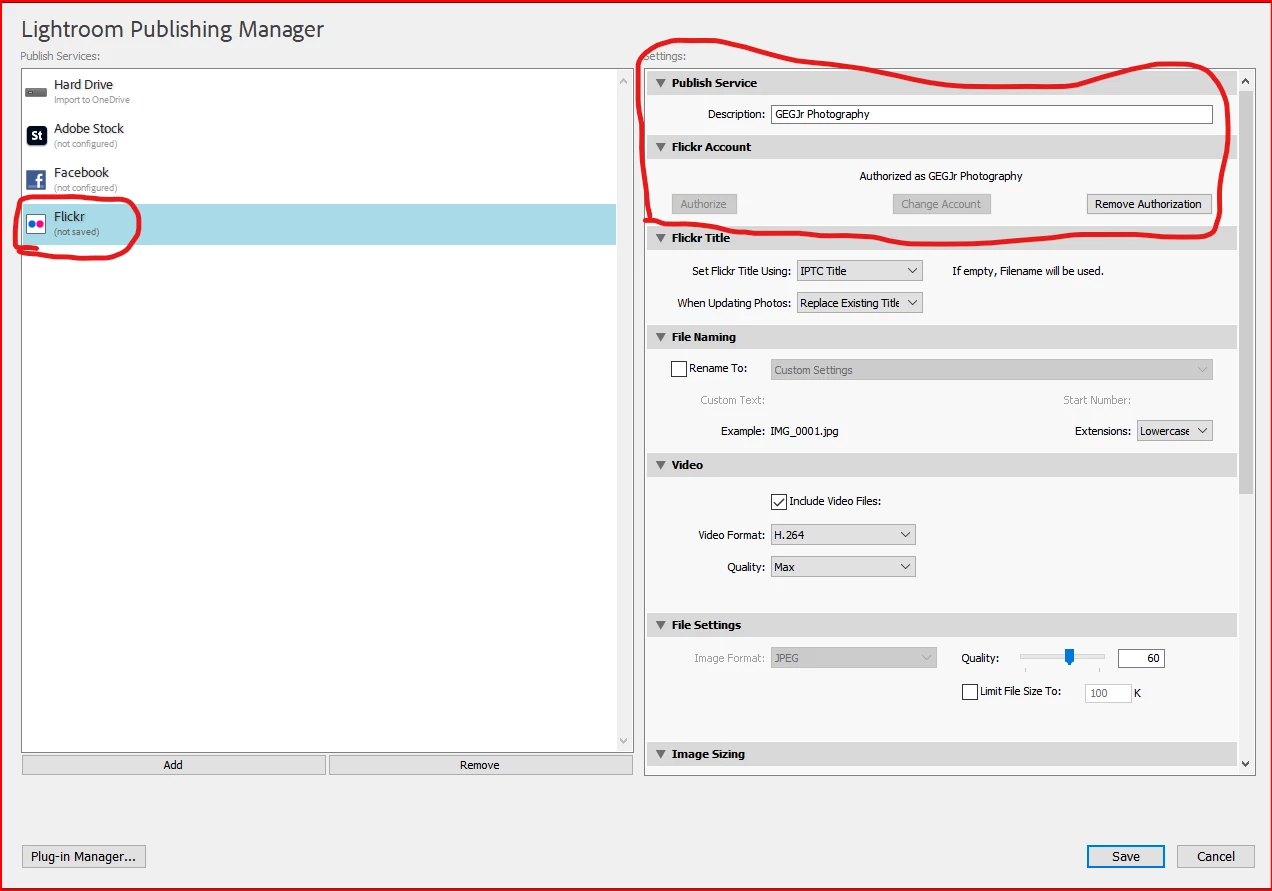Open Set Flickr Title Using dropdown
Image resolution: width=1272 pixels, height=891 pixels.
pyautogui.click(x=859, y=271)
